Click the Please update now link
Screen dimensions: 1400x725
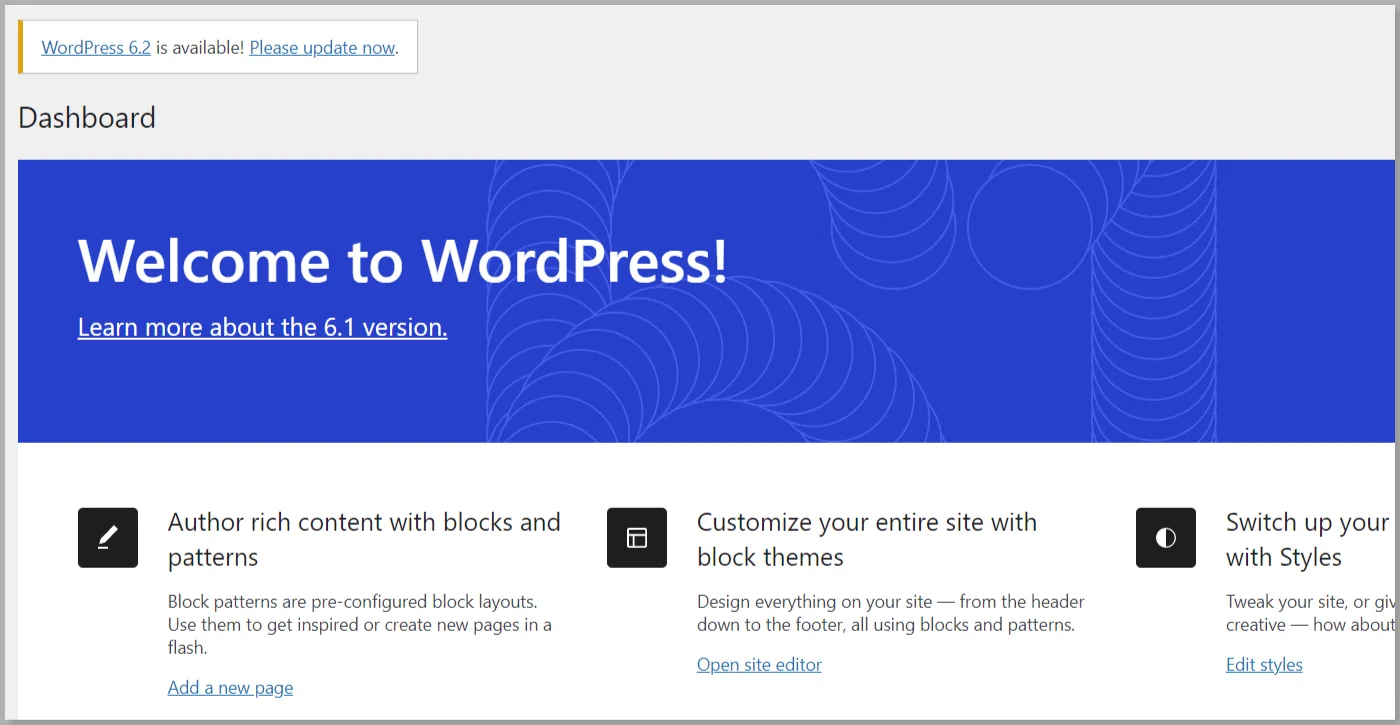(x=322, y=47)
